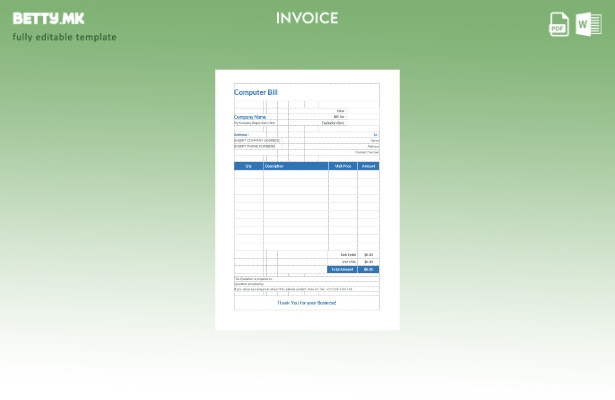Click the blue Total Amount cell

343,269
